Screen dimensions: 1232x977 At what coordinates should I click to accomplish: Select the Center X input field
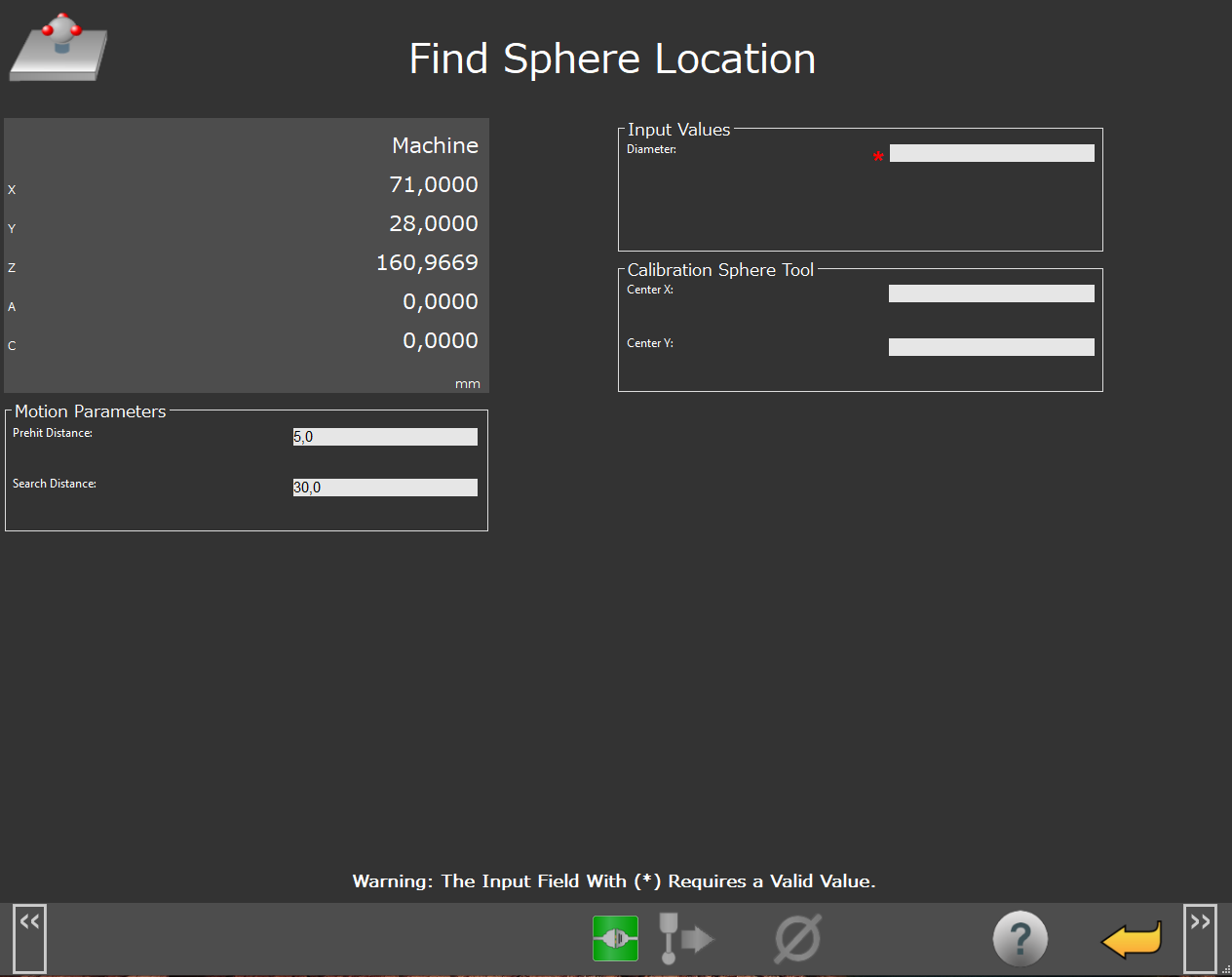coord(991,293)
